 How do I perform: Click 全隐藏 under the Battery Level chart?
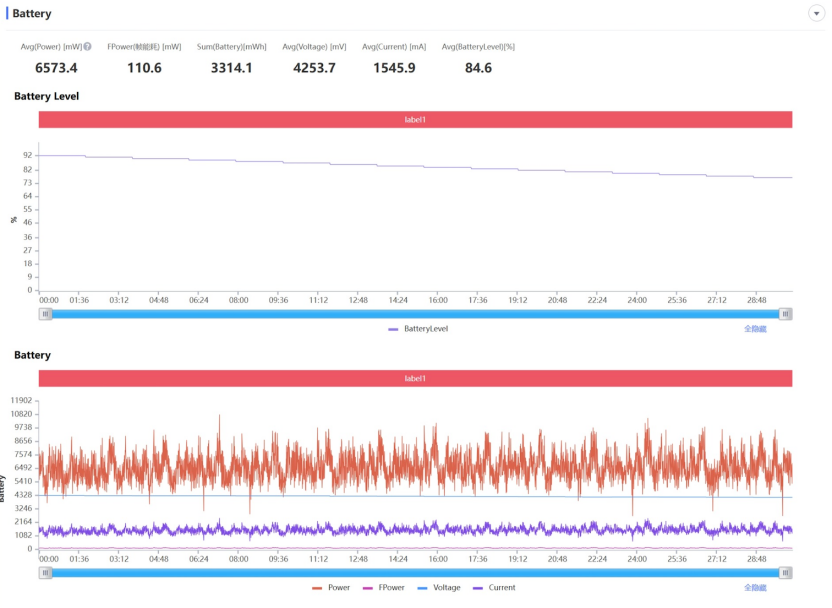click(x=755, y=328)
